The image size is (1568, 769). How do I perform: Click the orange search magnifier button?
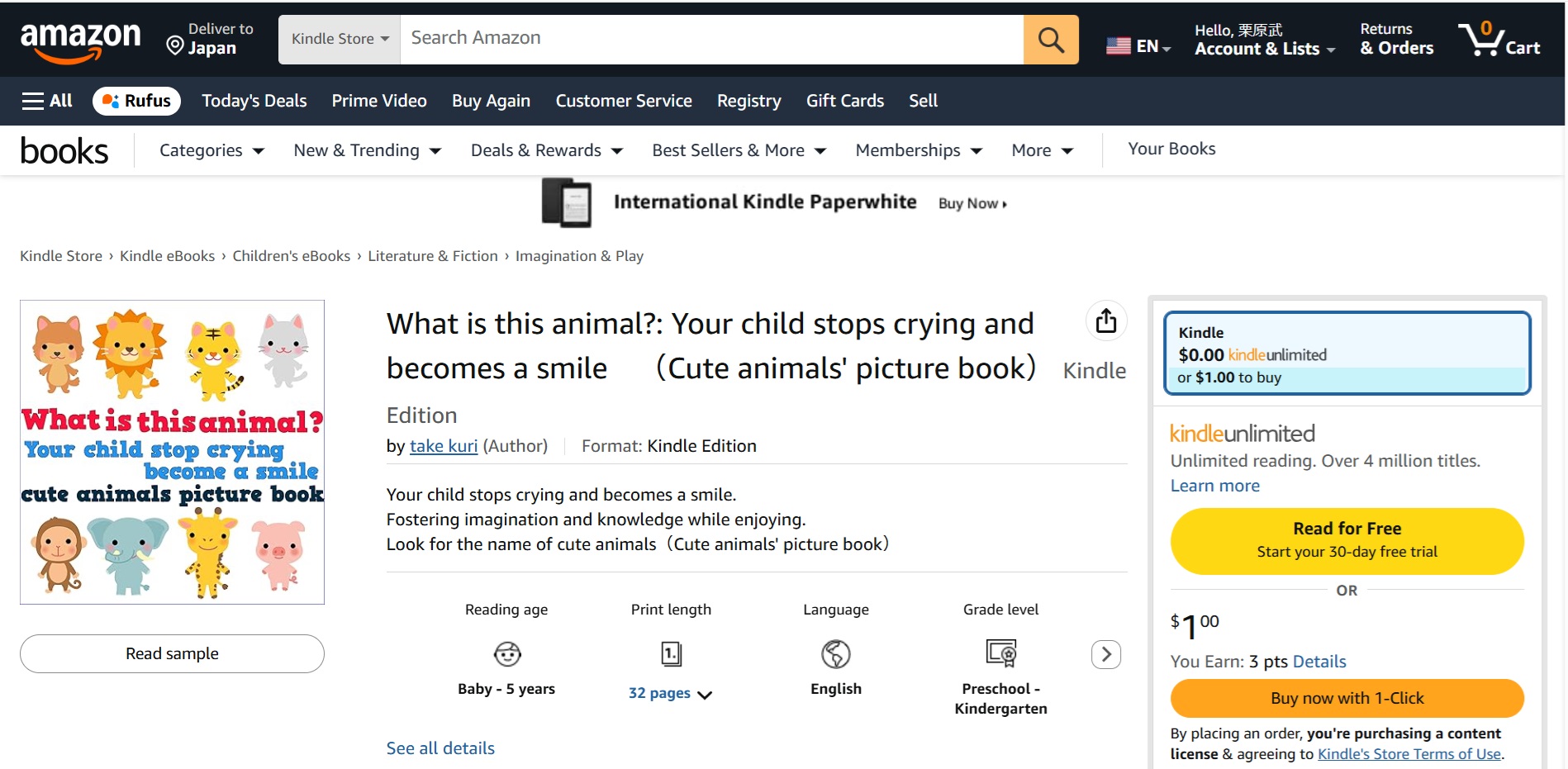tap(1050, 39)
